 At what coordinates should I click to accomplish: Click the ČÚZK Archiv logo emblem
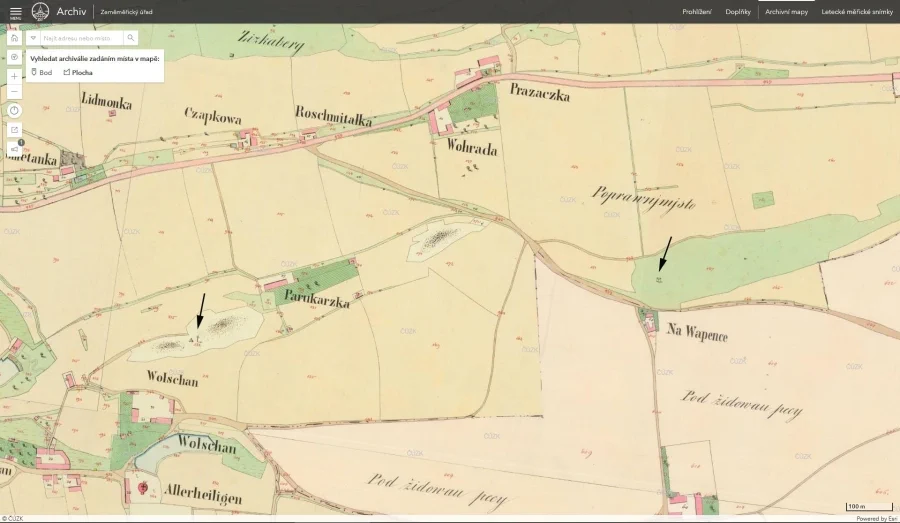(x=40, y=11)
